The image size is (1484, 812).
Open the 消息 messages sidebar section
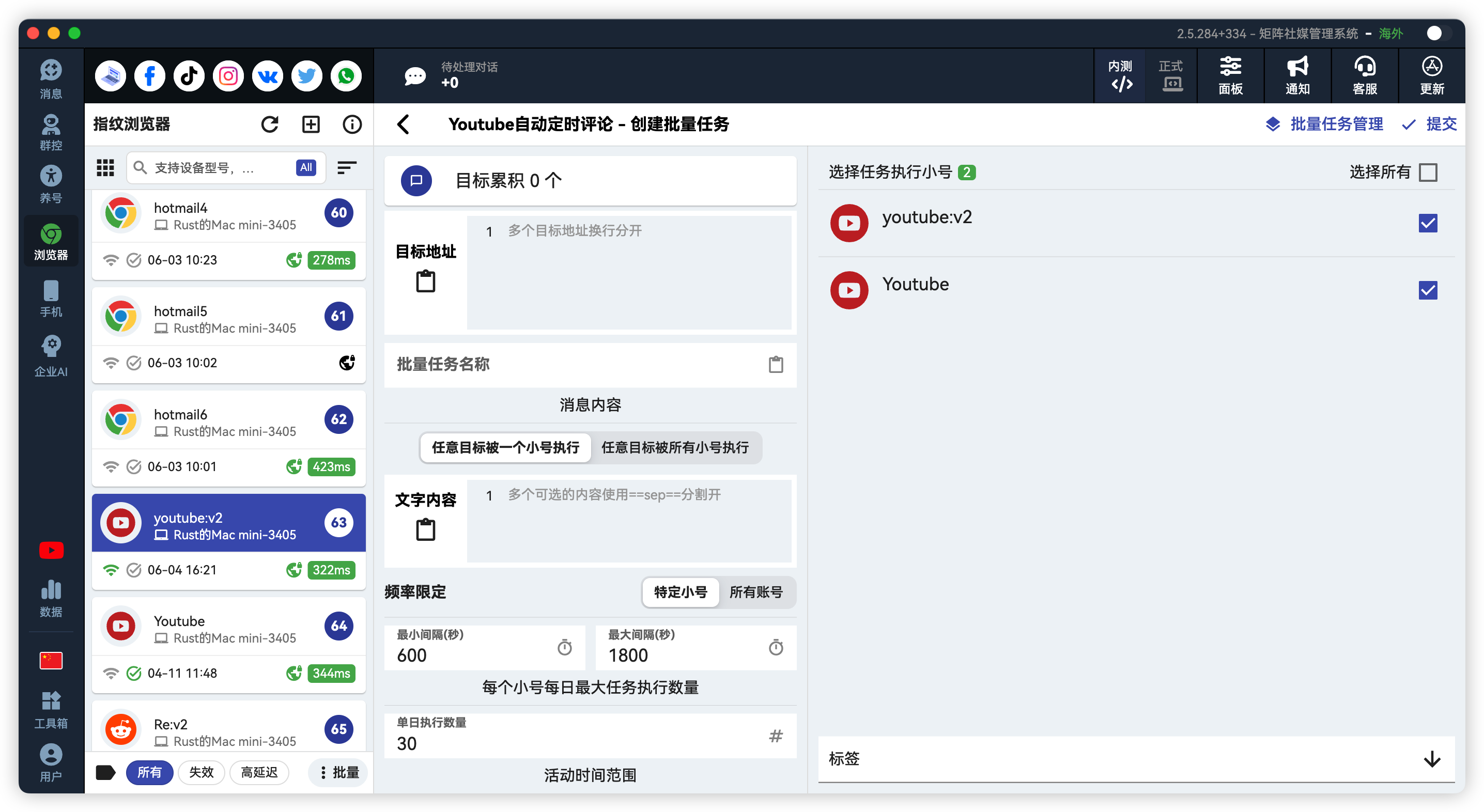click(x=51, y=79)
